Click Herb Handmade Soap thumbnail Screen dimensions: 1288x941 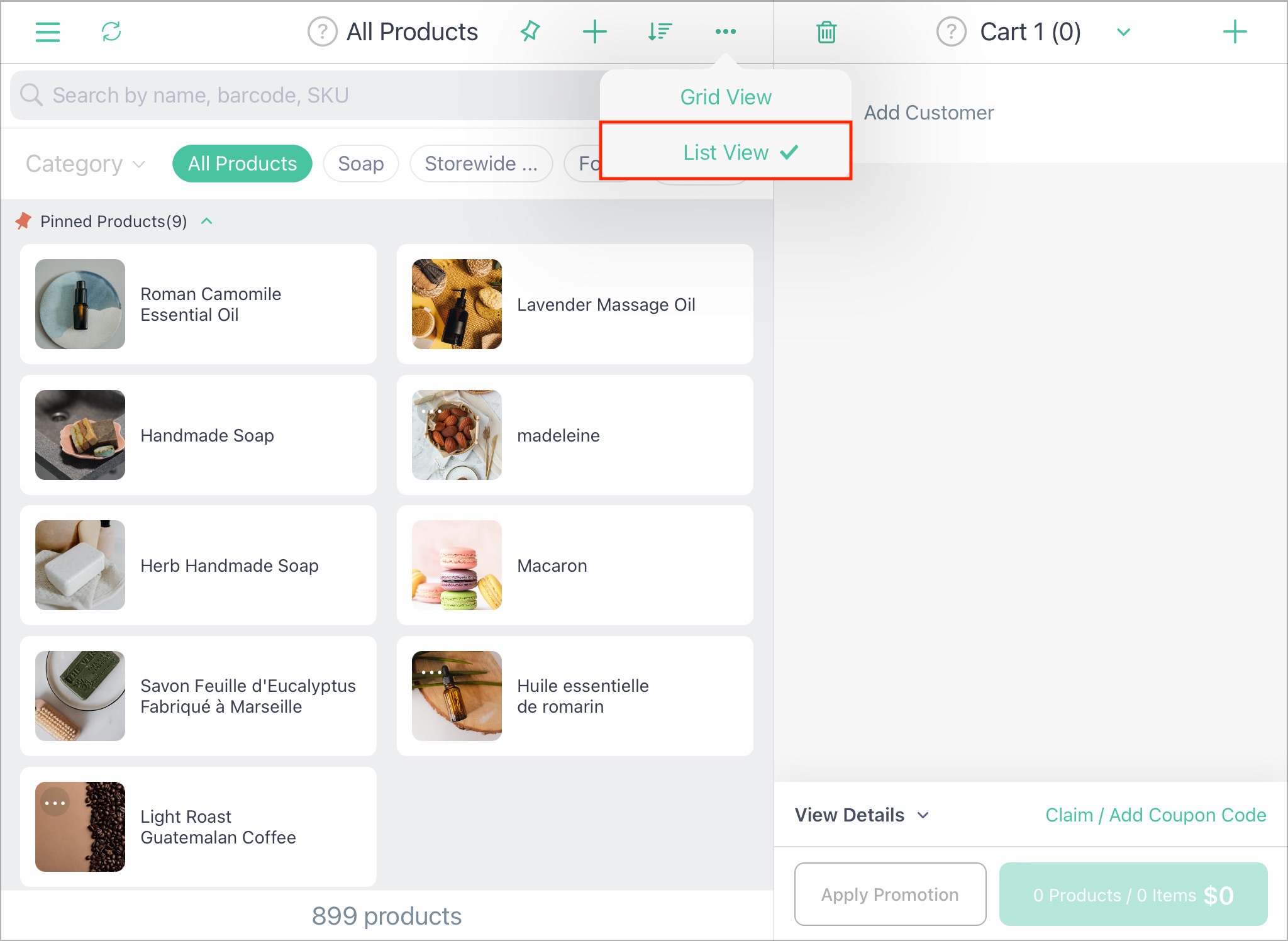(80, 565)
